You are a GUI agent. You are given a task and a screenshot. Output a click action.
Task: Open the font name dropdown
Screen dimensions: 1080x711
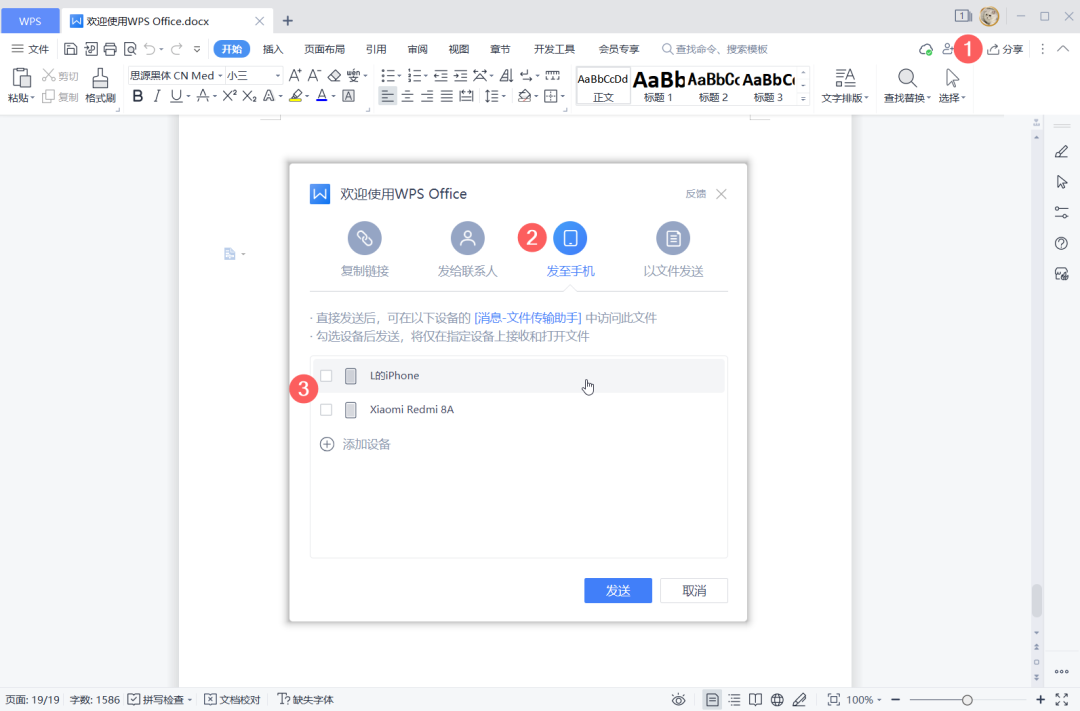pyautogui.click(x=220, y=76)
